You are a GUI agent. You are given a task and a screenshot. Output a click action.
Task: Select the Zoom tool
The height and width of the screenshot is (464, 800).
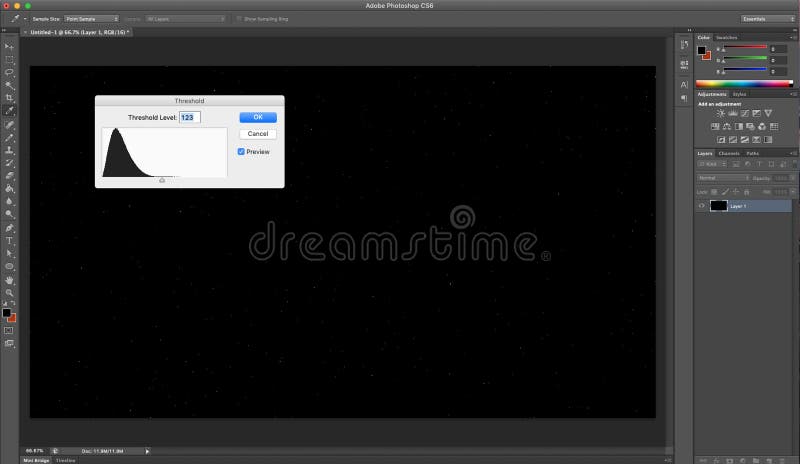[9, 293]
